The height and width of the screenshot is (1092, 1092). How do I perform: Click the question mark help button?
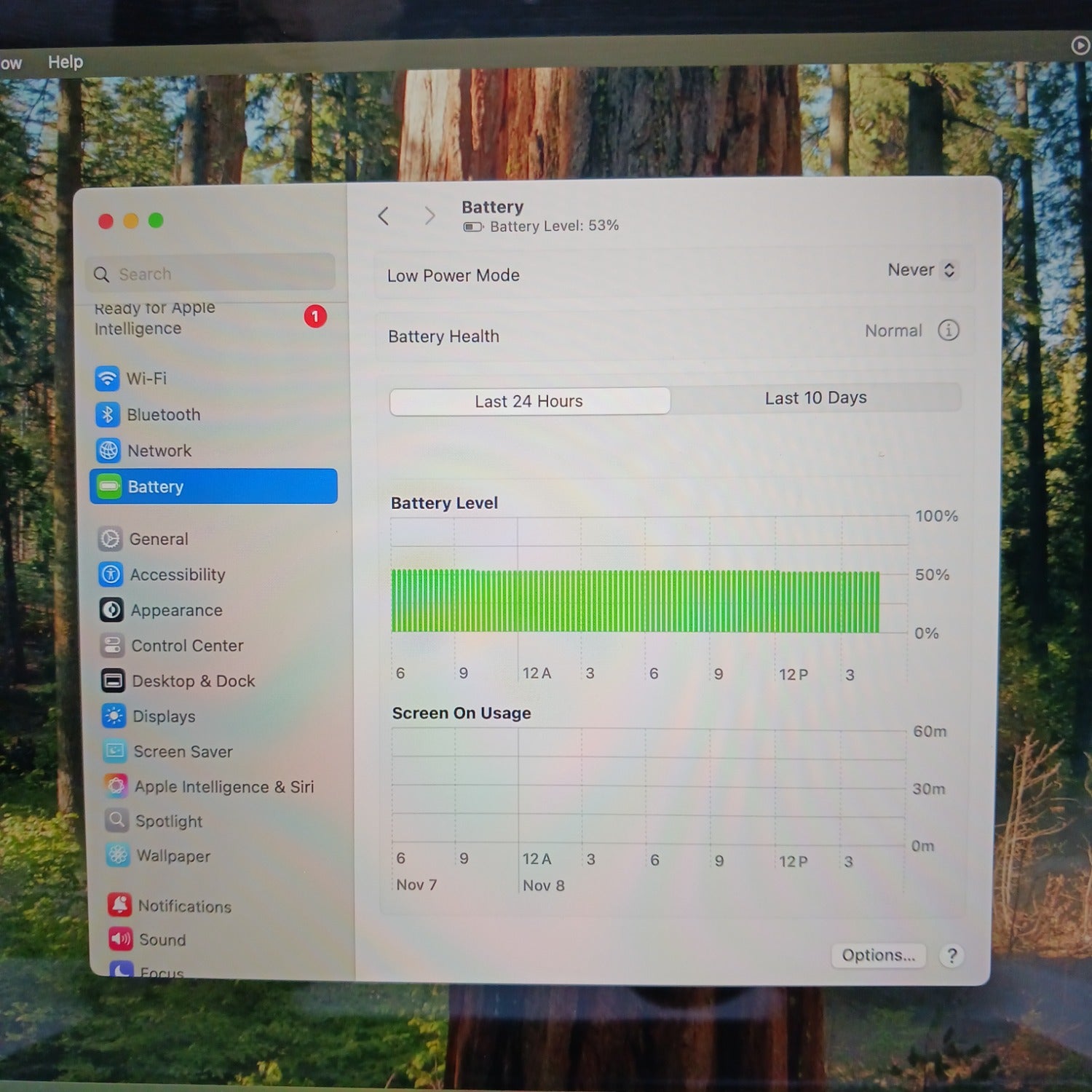[951, 955]
